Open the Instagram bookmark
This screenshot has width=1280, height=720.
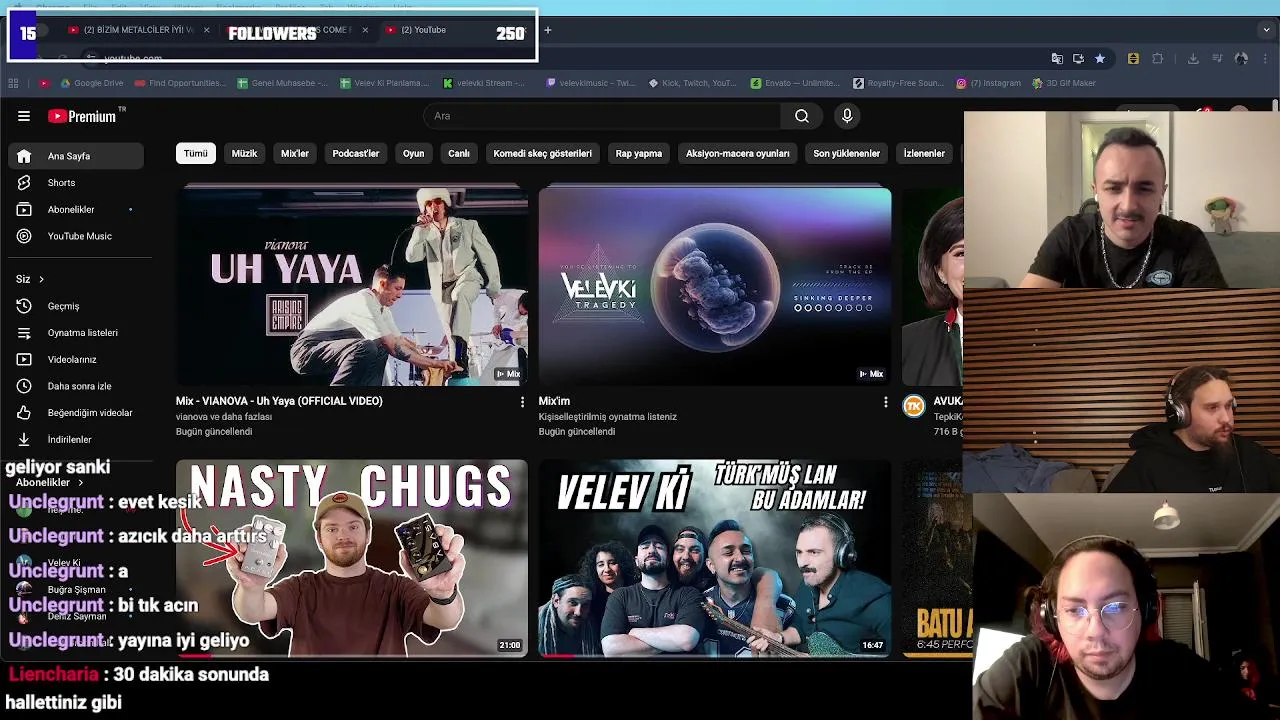coord(989,83)
